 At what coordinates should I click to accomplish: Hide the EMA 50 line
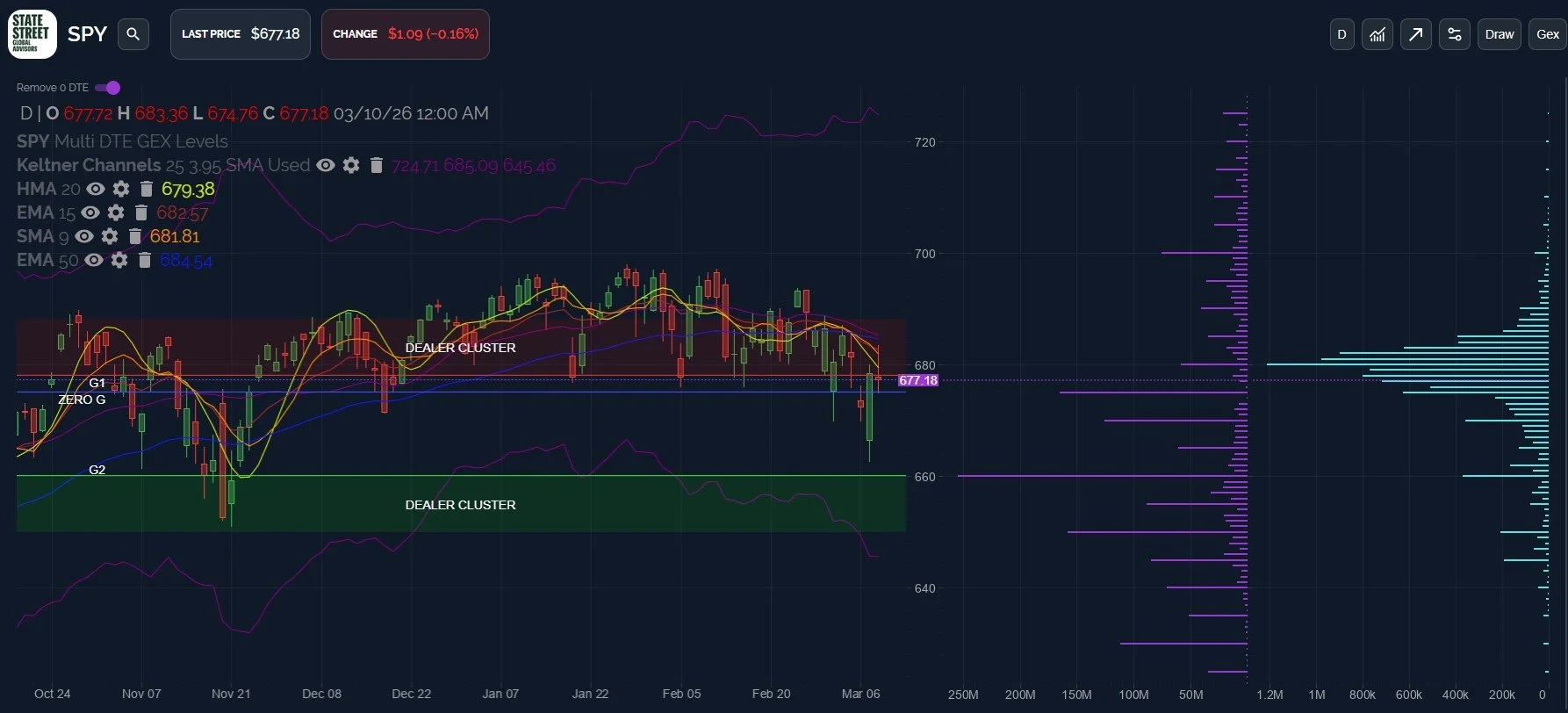tap(94, 260)
